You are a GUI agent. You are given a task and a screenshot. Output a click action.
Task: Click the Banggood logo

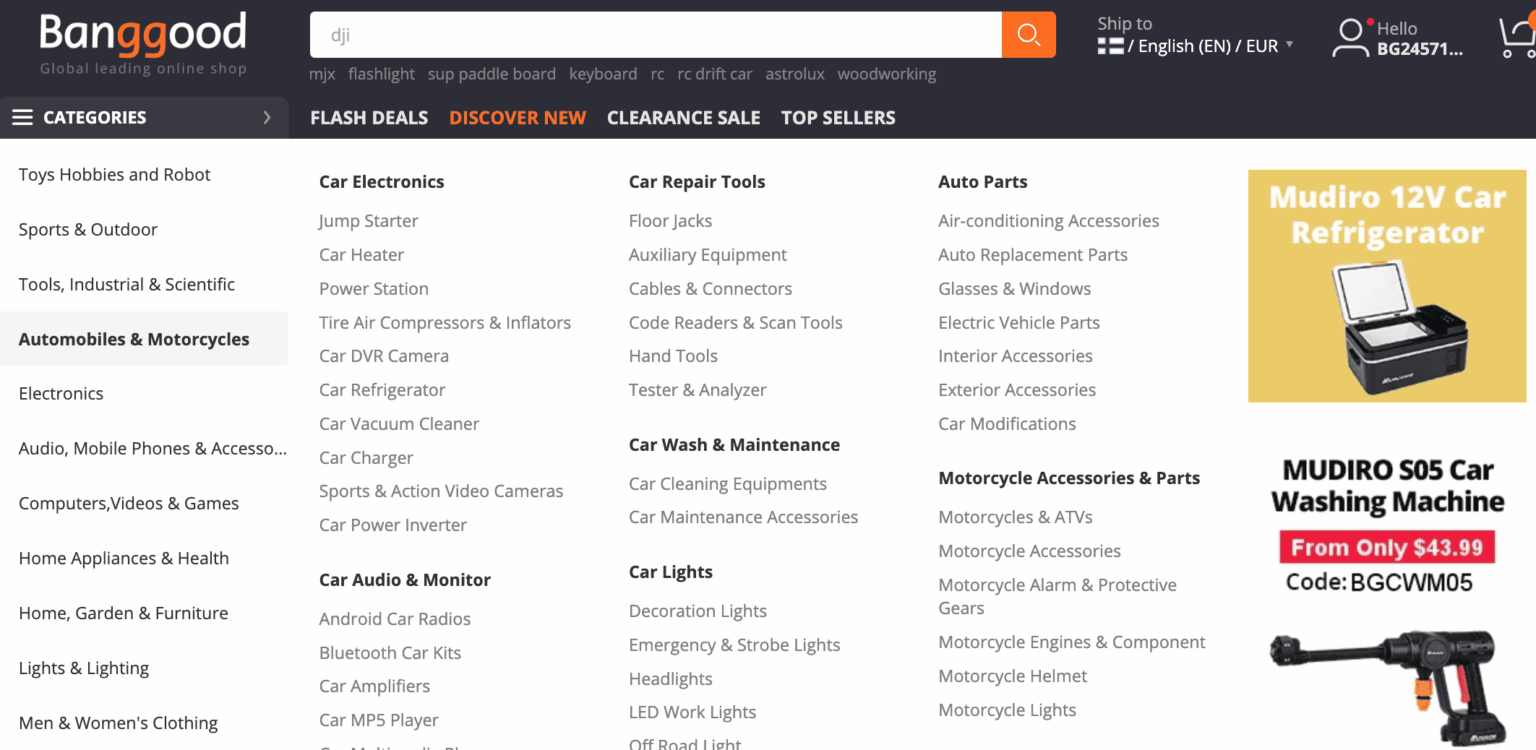[141, 32]
